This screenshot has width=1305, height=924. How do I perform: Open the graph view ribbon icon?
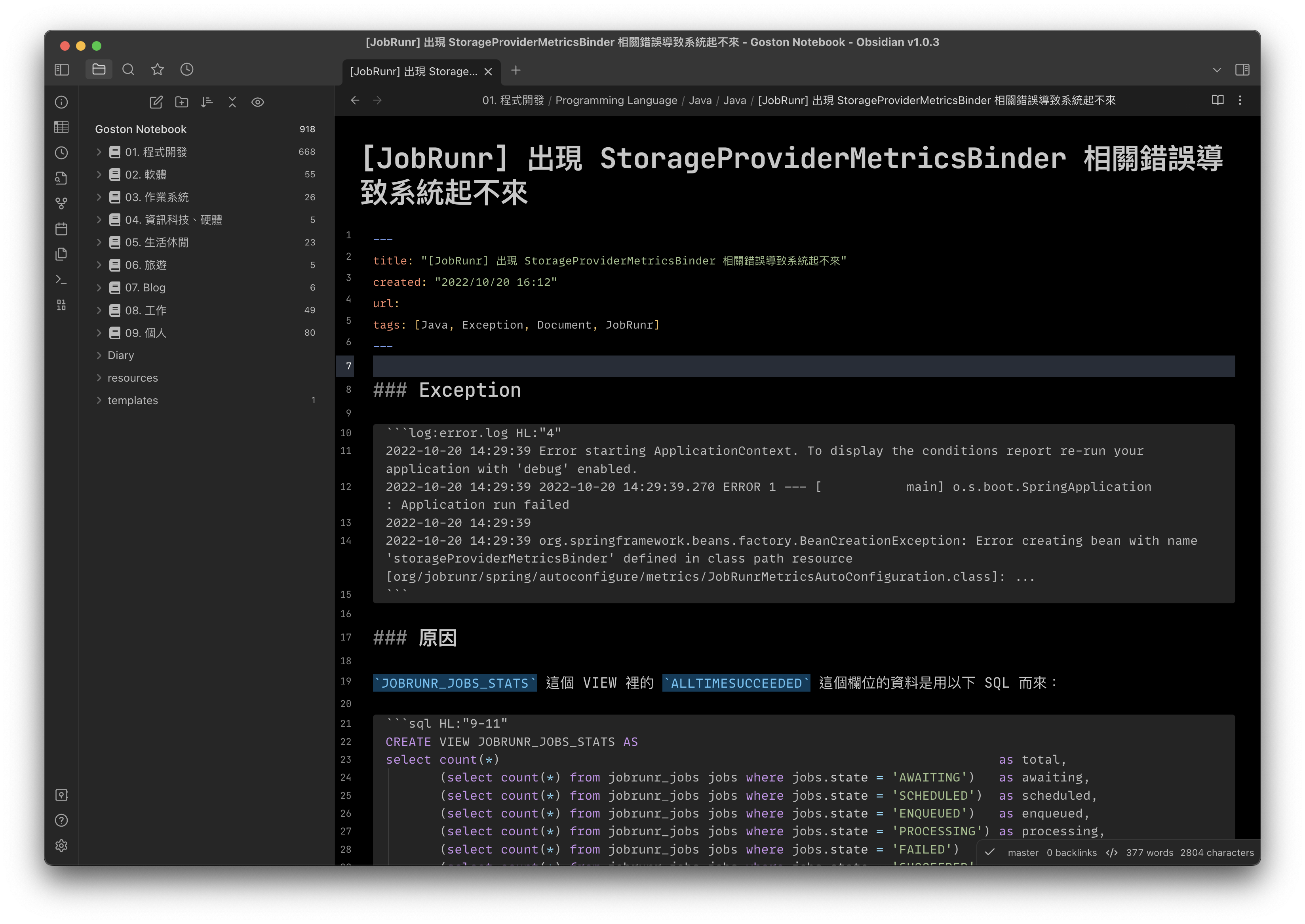pyautogui.click(x=61, y=203)
